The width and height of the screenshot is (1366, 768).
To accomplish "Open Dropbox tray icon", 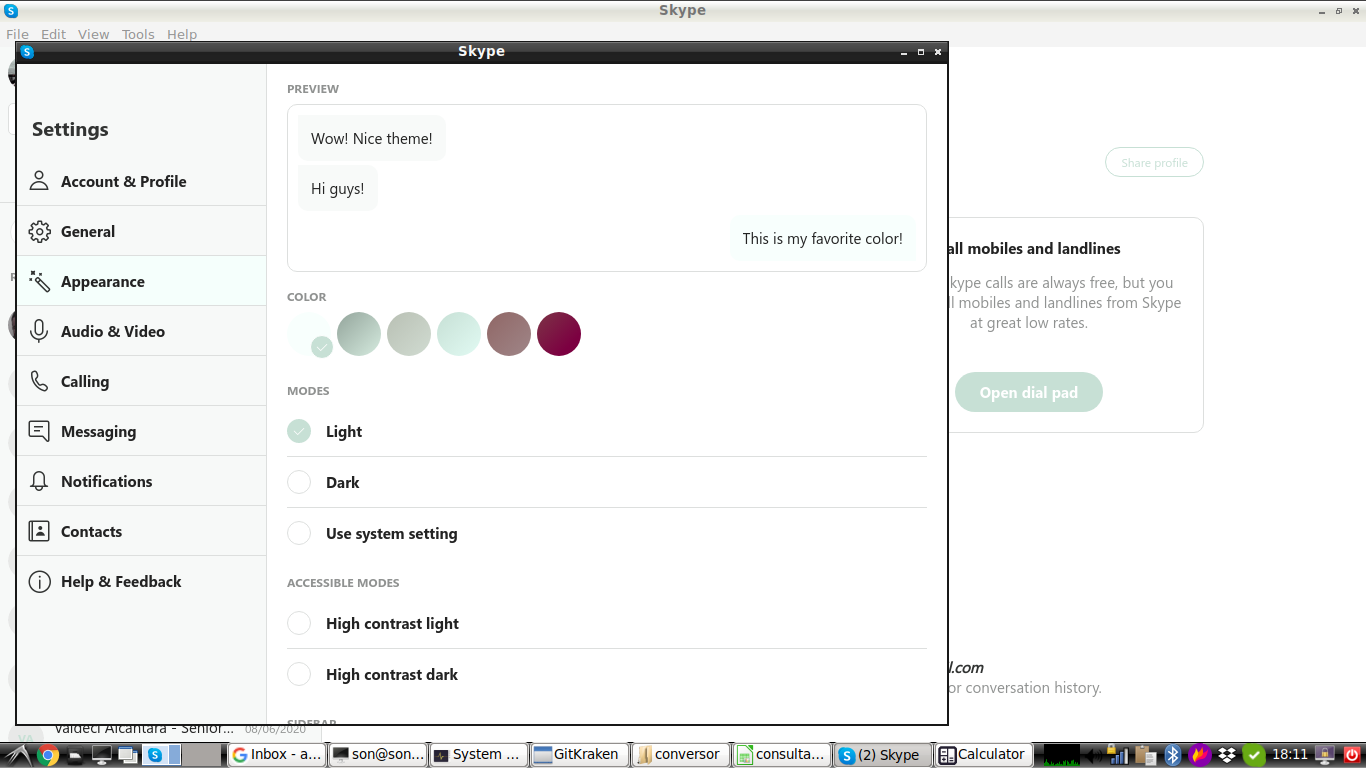I will click(1227, 755).
